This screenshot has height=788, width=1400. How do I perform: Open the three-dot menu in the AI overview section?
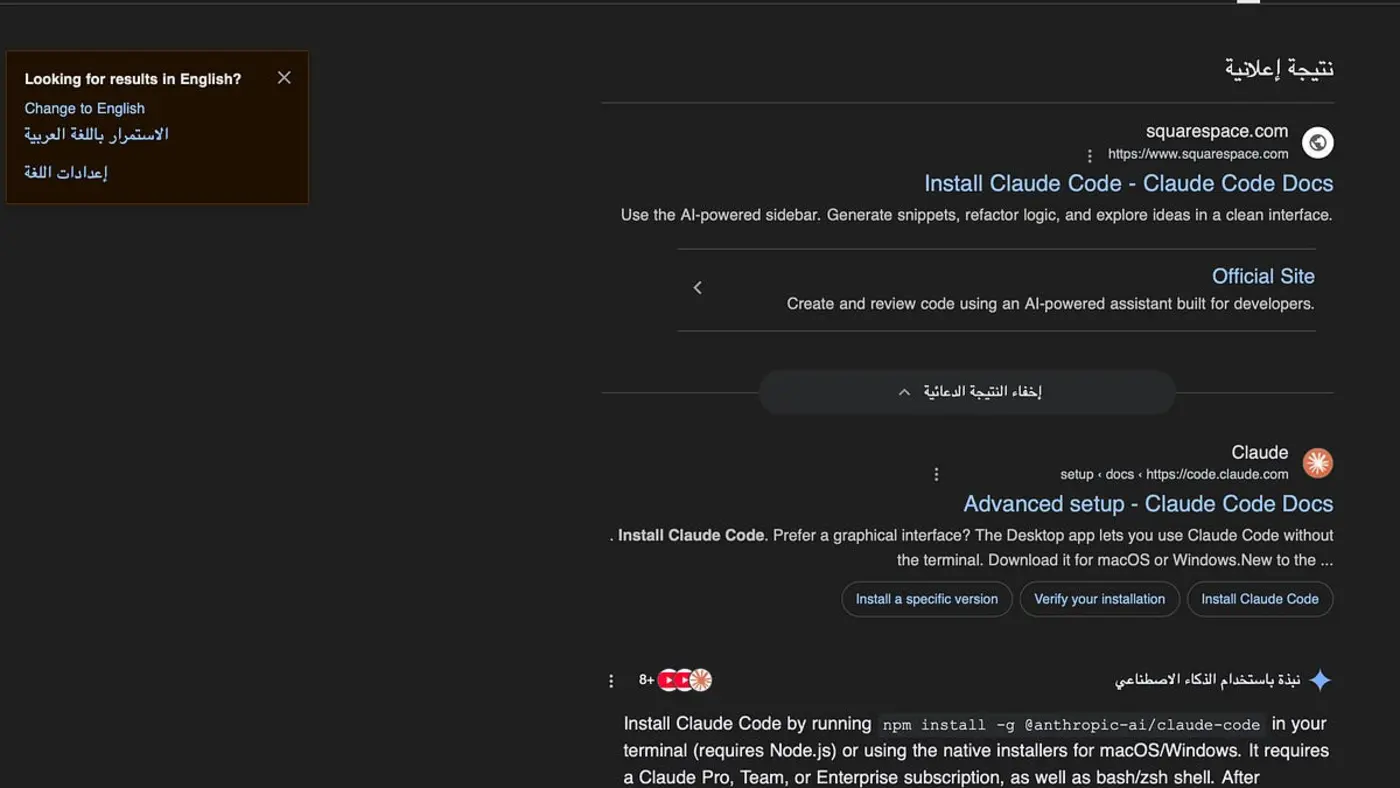pos(611,680)
